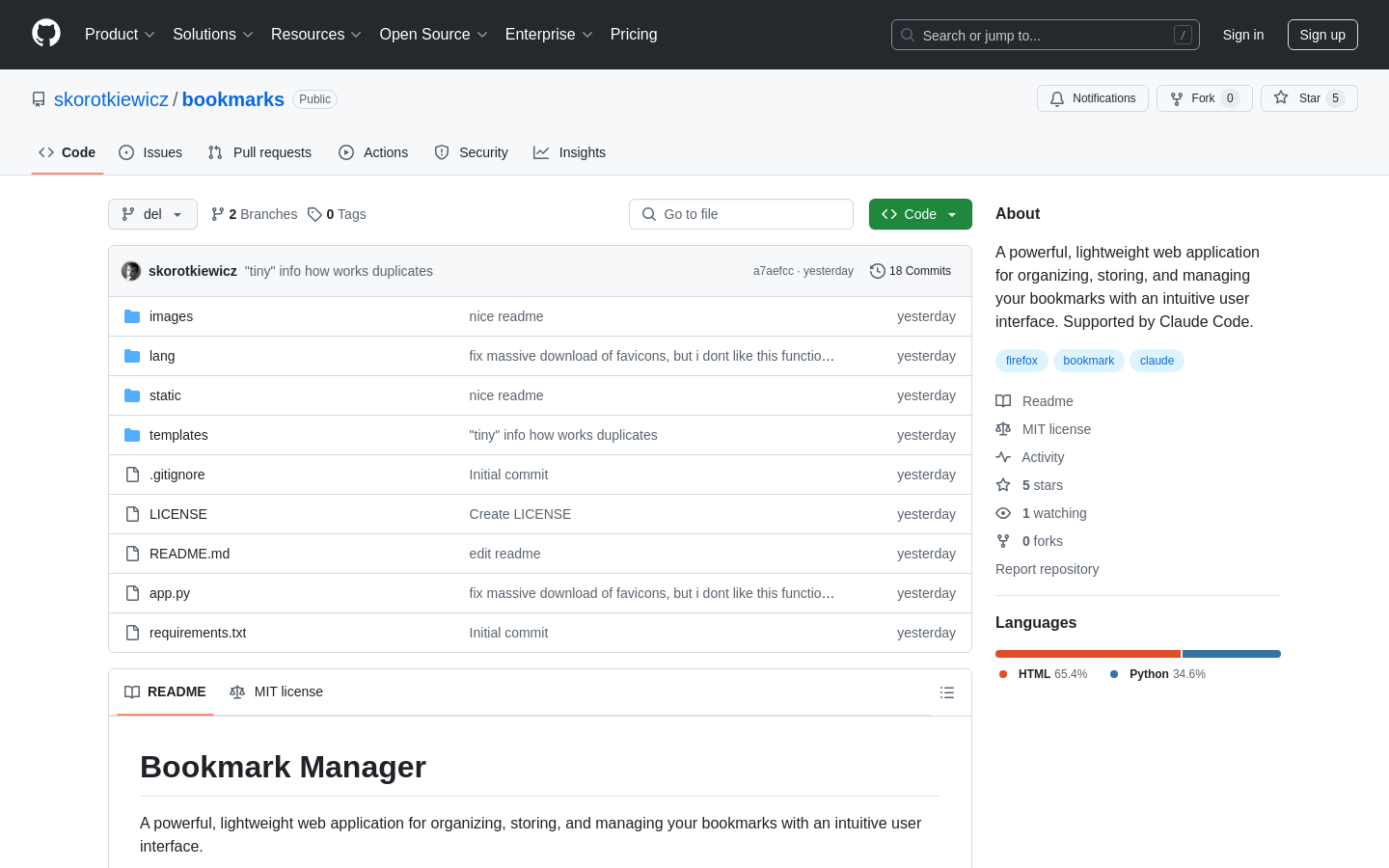
Task: Switch to the Pull requests tab
Action: [x=259, y=152]
